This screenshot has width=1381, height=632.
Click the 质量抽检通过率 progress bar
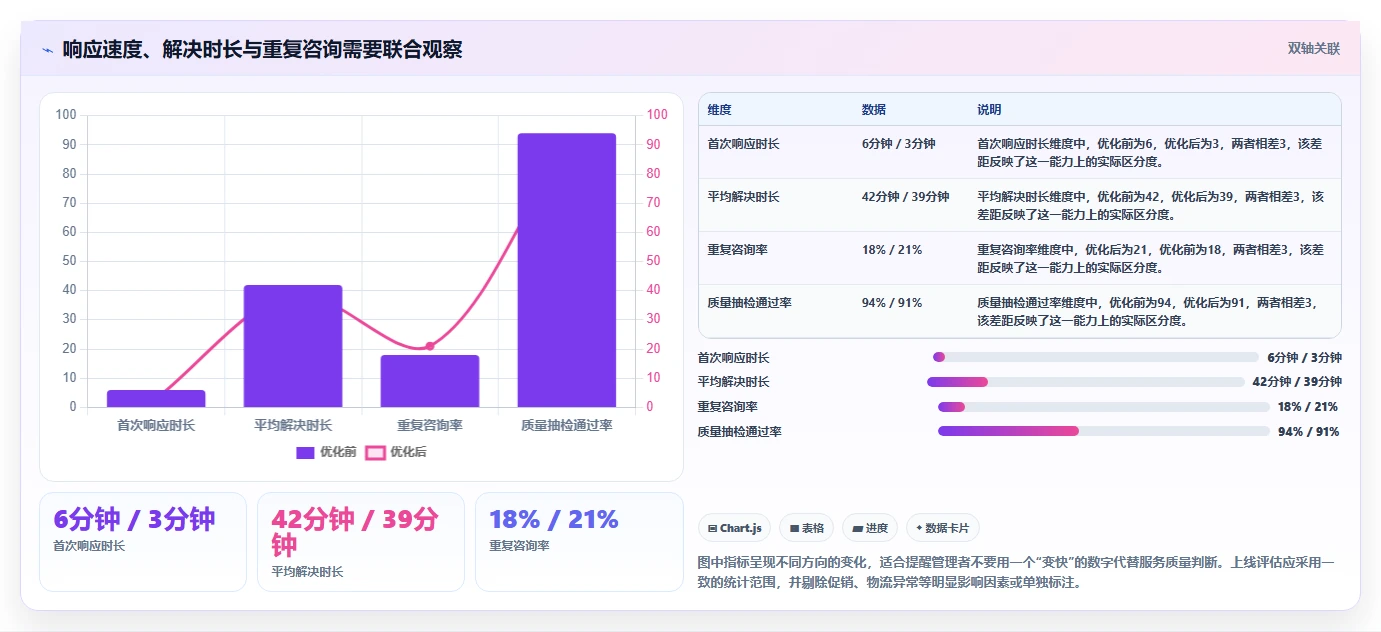point(1103,431)
